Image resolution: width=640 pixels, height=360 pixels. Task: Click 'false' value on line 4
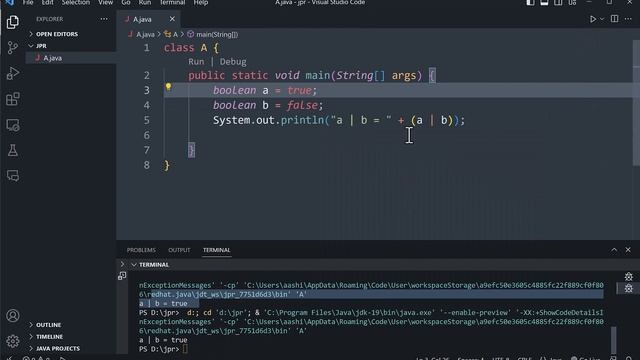pos(302,105)
